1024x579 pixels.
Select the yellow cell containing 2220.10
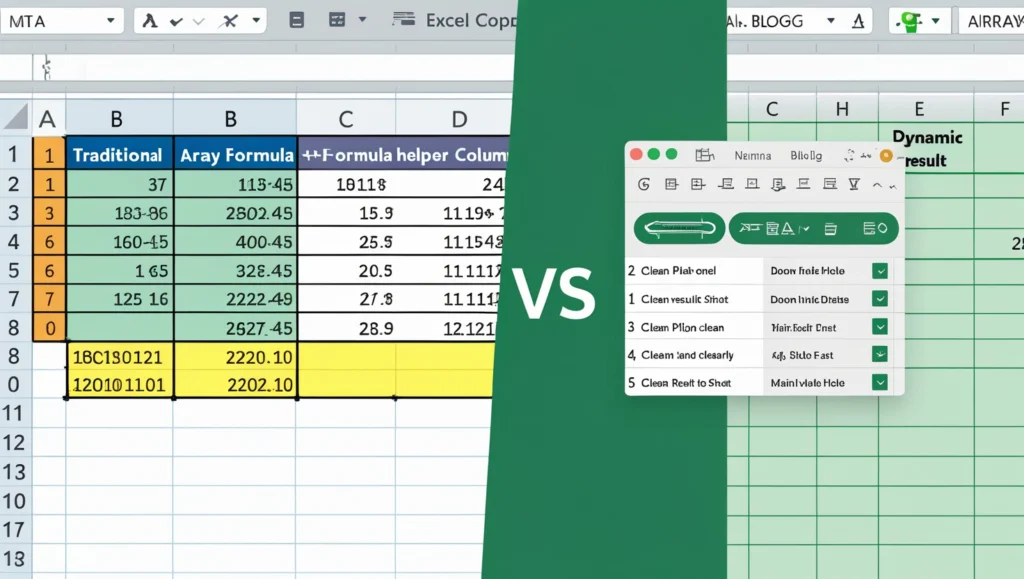pos(236,357)
